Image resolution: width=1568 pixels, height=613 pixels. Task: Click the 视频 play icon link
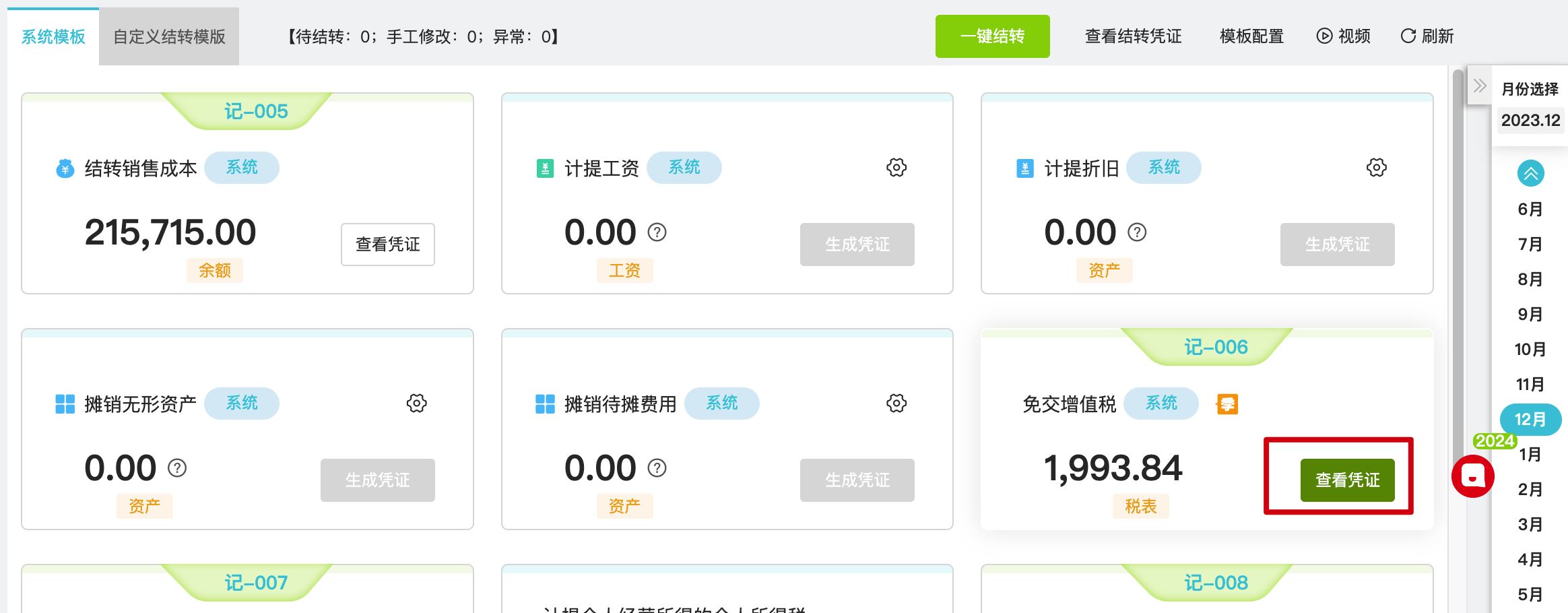[x=1343, y=36]
